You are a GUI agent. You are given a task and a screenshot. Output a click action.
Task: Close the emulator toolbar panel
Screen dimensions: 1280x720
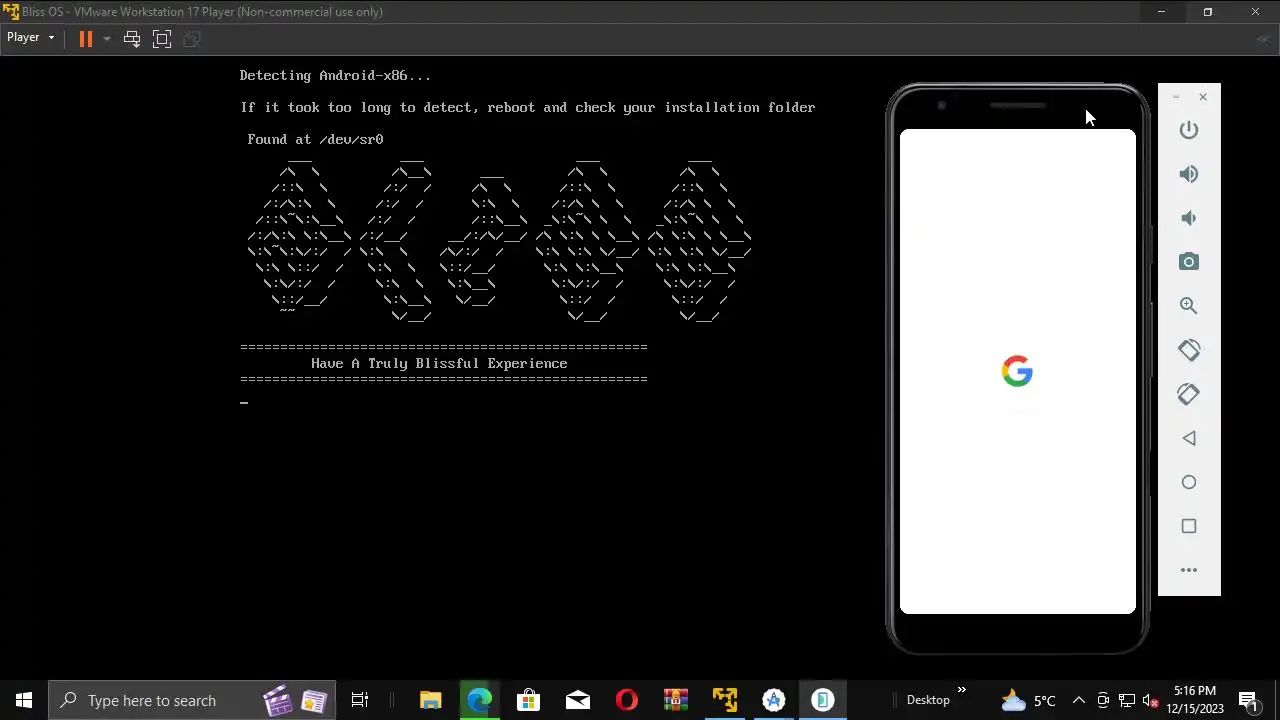(1203, 97)
